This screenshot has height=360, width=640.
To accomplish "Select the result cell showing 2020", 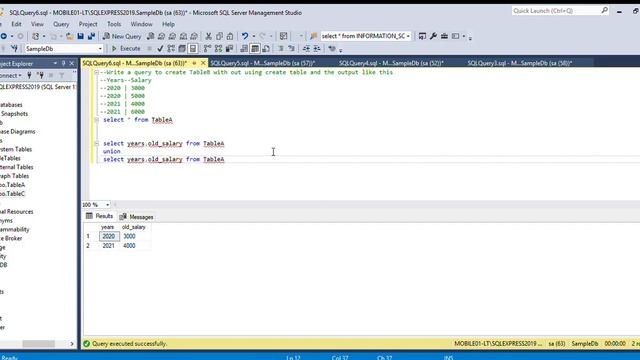I will (x=109, y=236).
